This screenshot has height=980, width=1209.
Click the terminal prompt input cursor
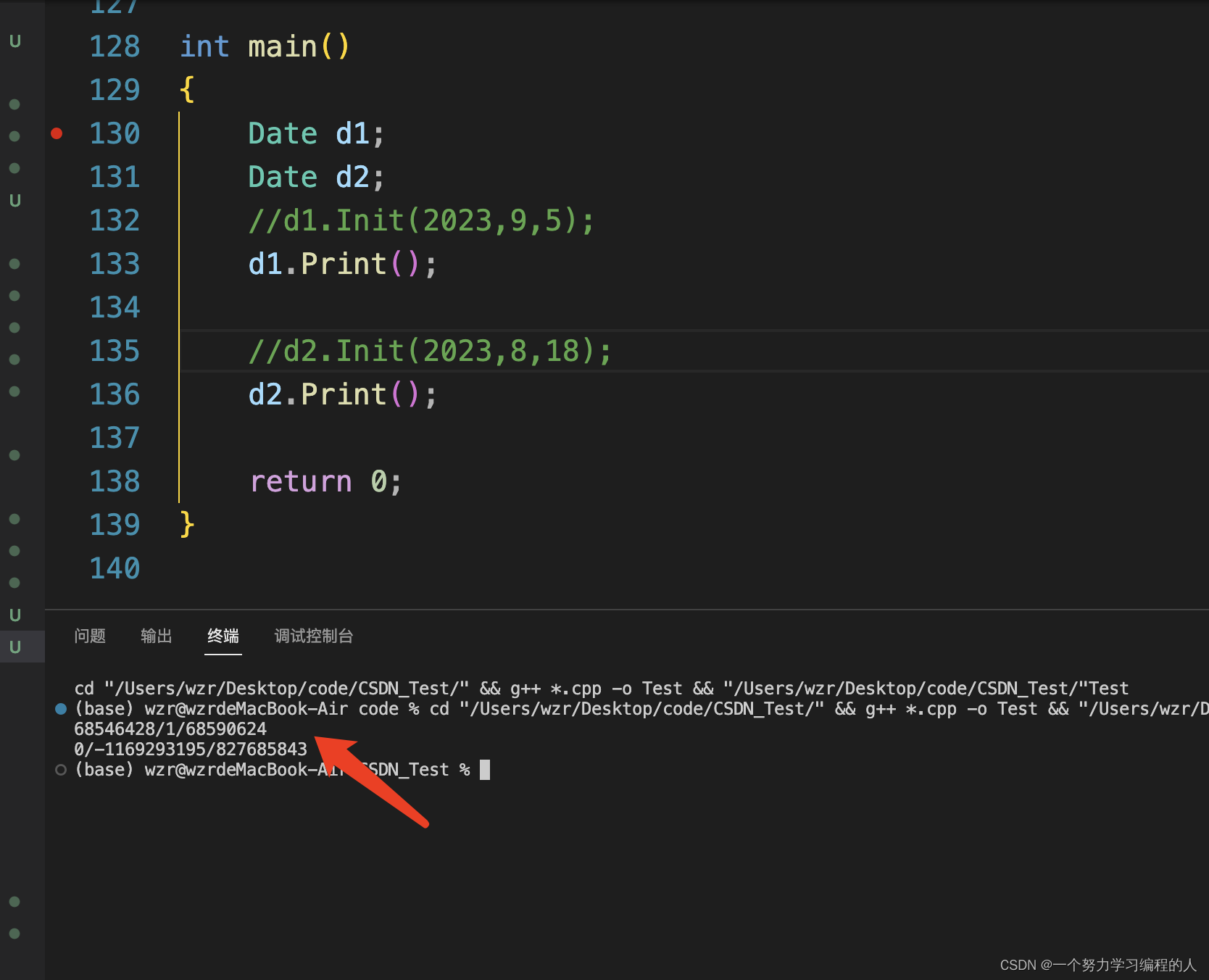pos(485,769)
